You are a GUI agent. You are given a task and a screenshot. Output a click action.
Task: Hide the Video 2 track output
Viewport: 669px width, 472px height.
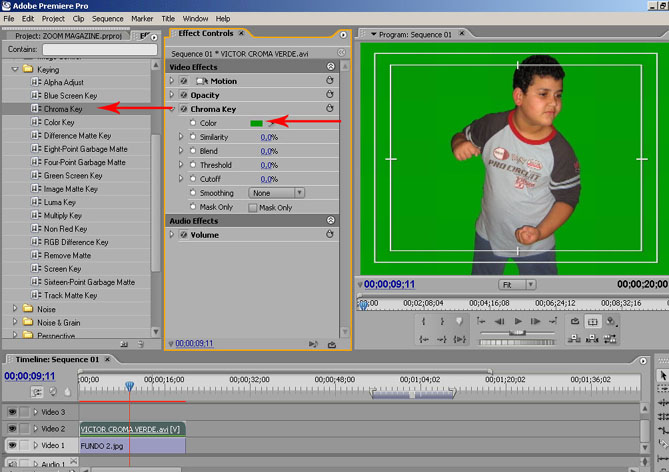[x=12, y=428]
